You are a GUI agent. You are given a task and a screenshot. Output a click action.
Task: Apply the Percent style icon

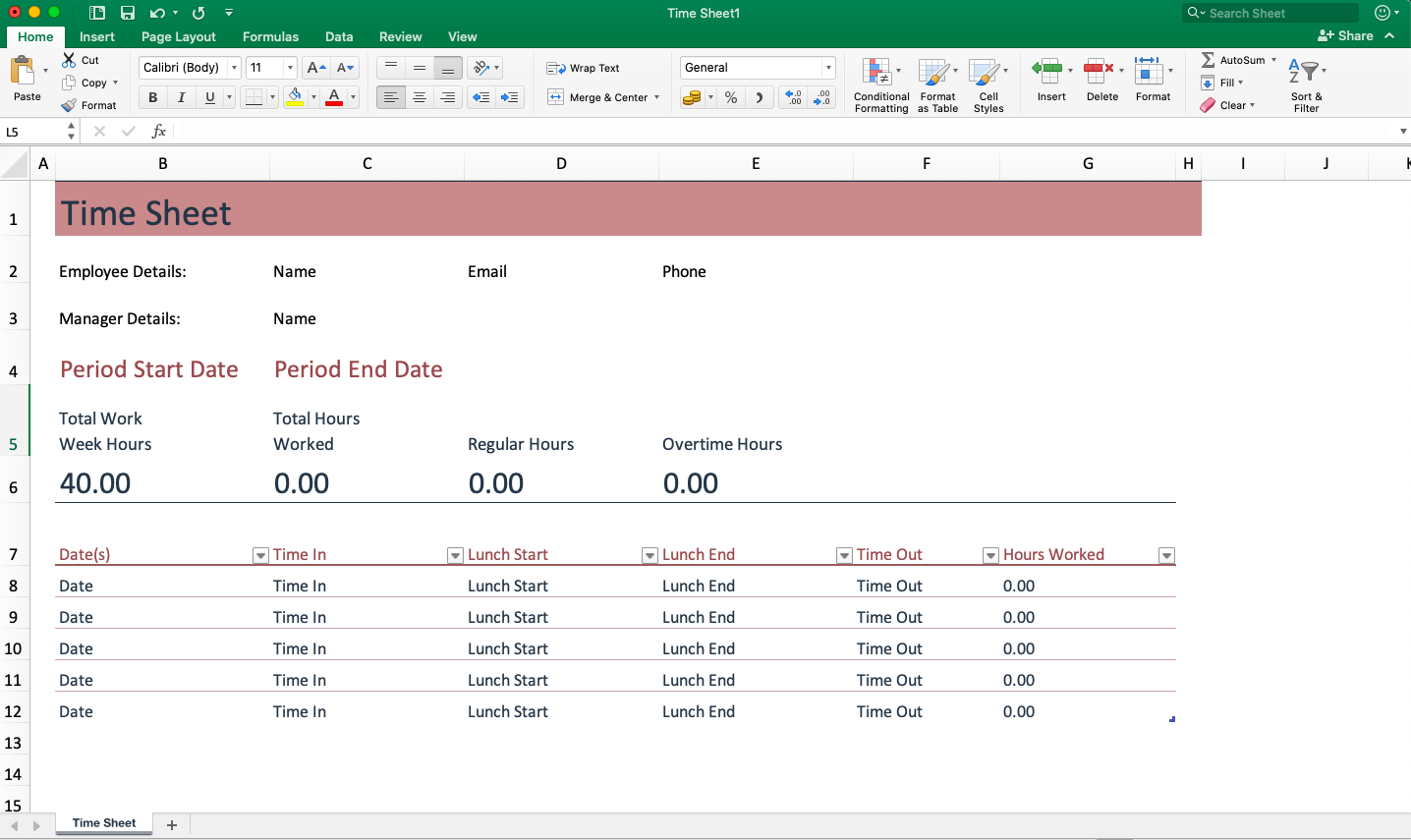tap(731, 98)
